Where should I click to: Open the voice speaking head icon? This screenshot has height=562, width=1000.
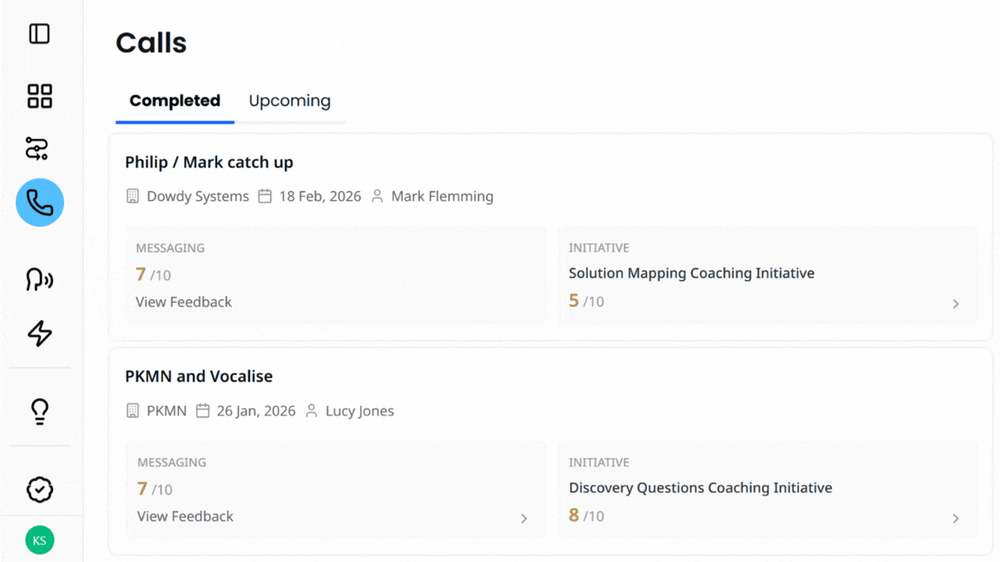click(39, 280)
